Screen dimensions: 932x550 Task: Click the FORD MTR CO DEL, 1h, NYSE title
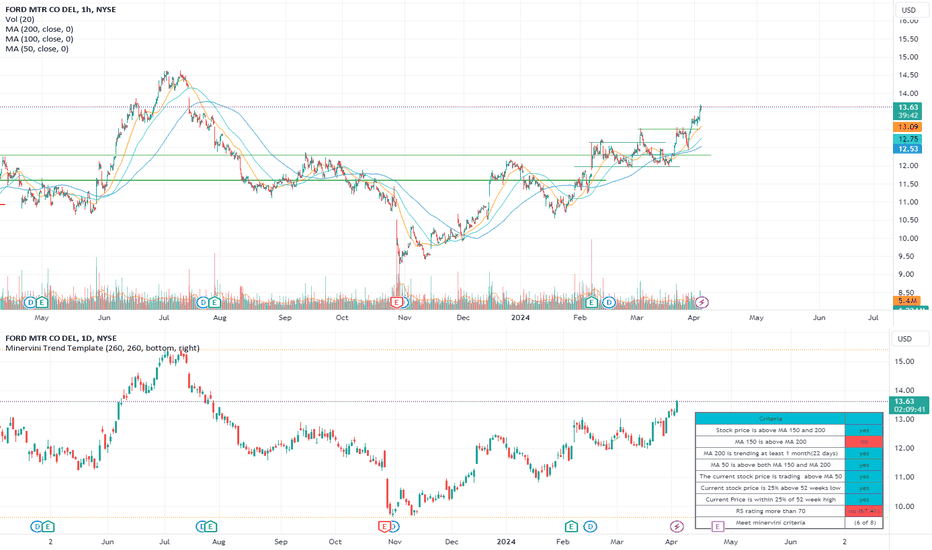[x=61, y=10]
